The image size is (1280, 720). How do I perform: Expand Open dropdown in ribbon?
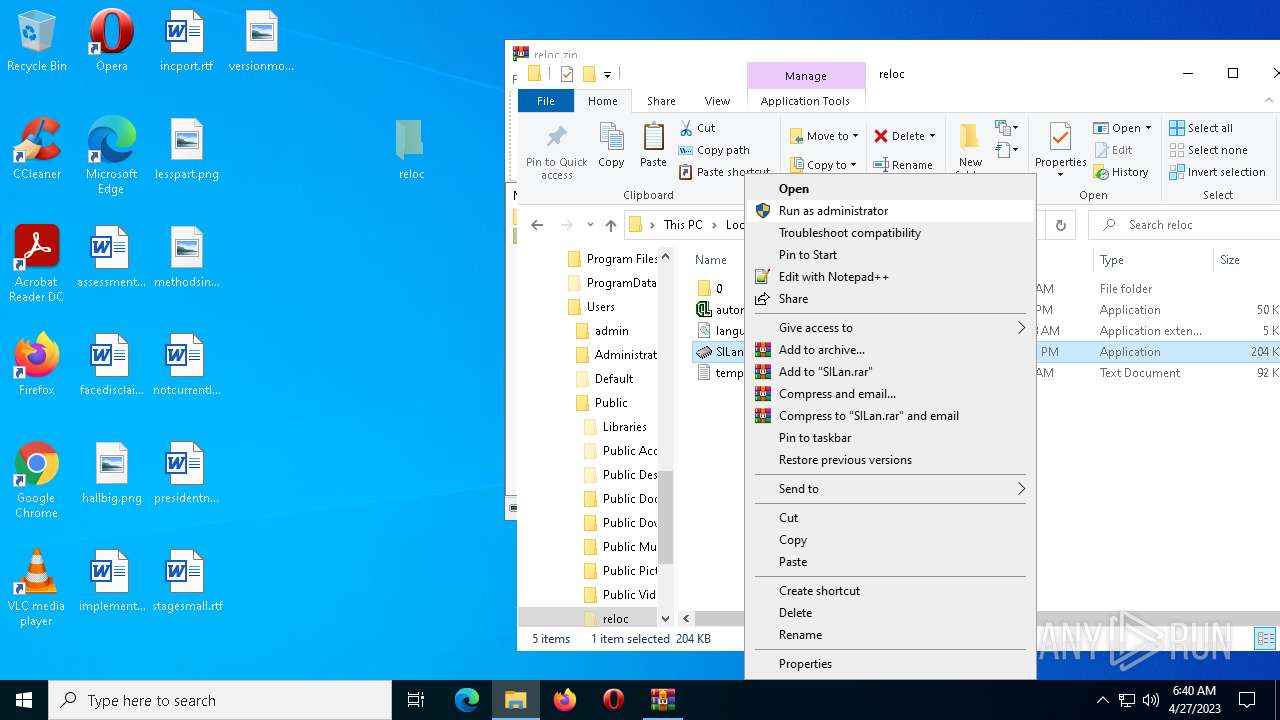1148,128
